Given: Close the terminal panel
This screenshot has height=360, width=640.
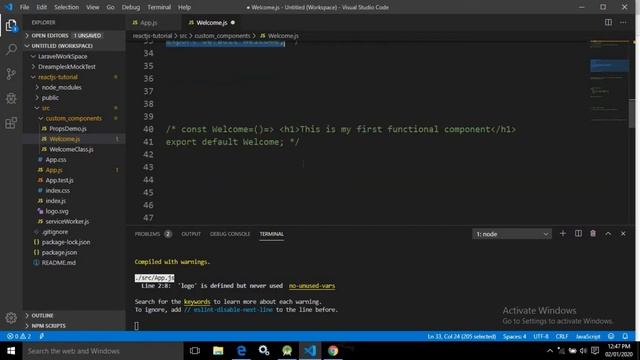Looking at the screenshot, I should (x=623, y=233).
